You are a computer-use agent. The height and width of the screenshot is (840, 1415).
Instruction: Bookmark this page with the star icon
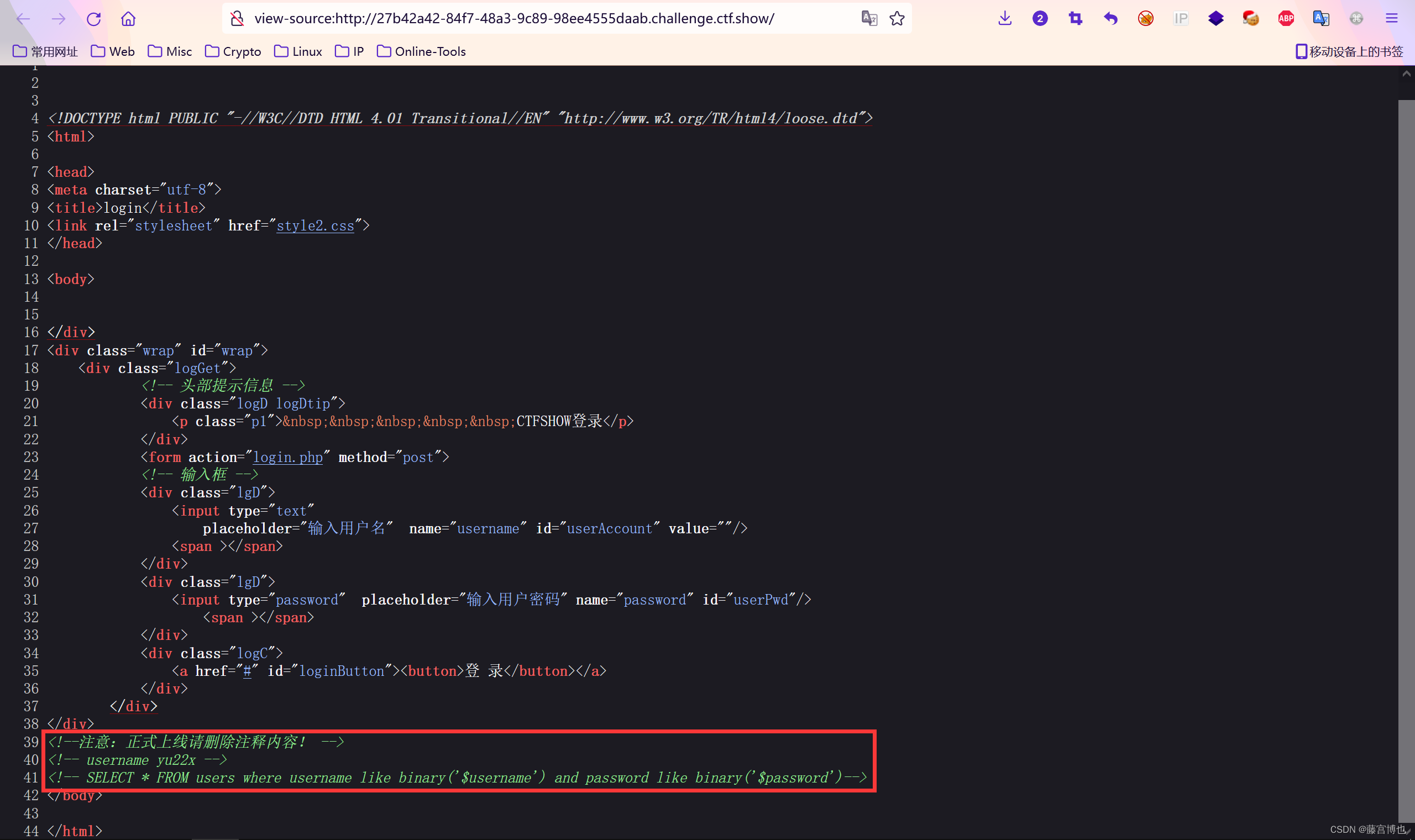[x=897, y=19]
